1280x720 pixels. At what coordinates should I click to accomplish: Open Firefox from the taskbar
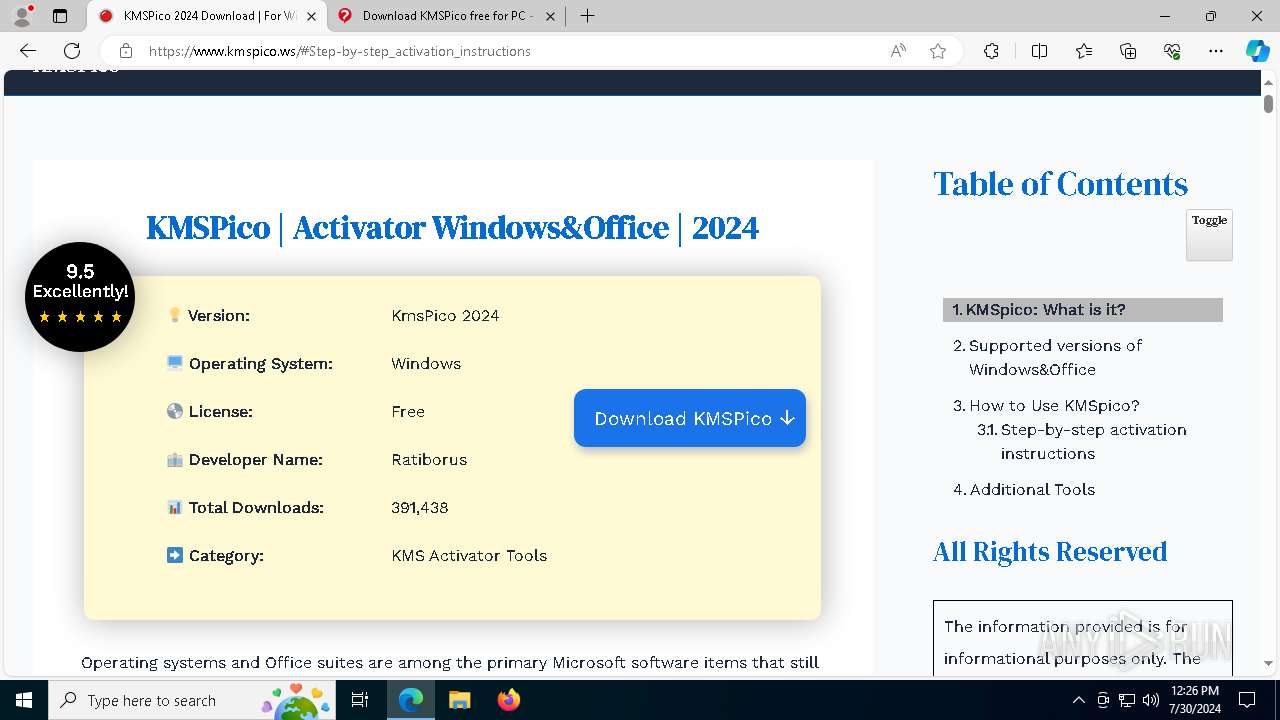(x=508, y=700)
